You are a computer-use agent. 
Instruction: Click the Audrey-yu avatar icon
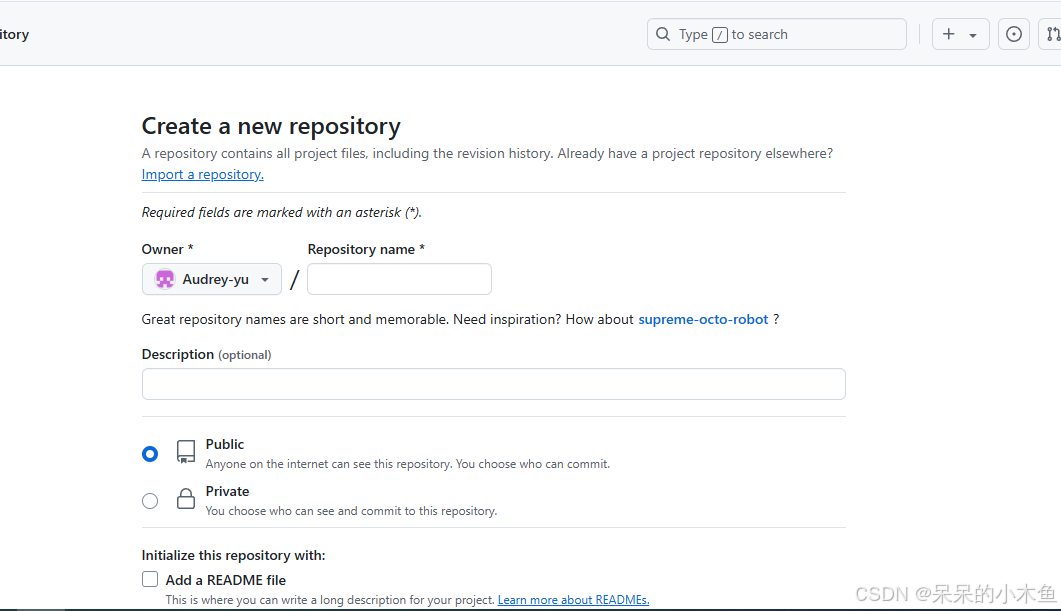click(x=164, y=279)
